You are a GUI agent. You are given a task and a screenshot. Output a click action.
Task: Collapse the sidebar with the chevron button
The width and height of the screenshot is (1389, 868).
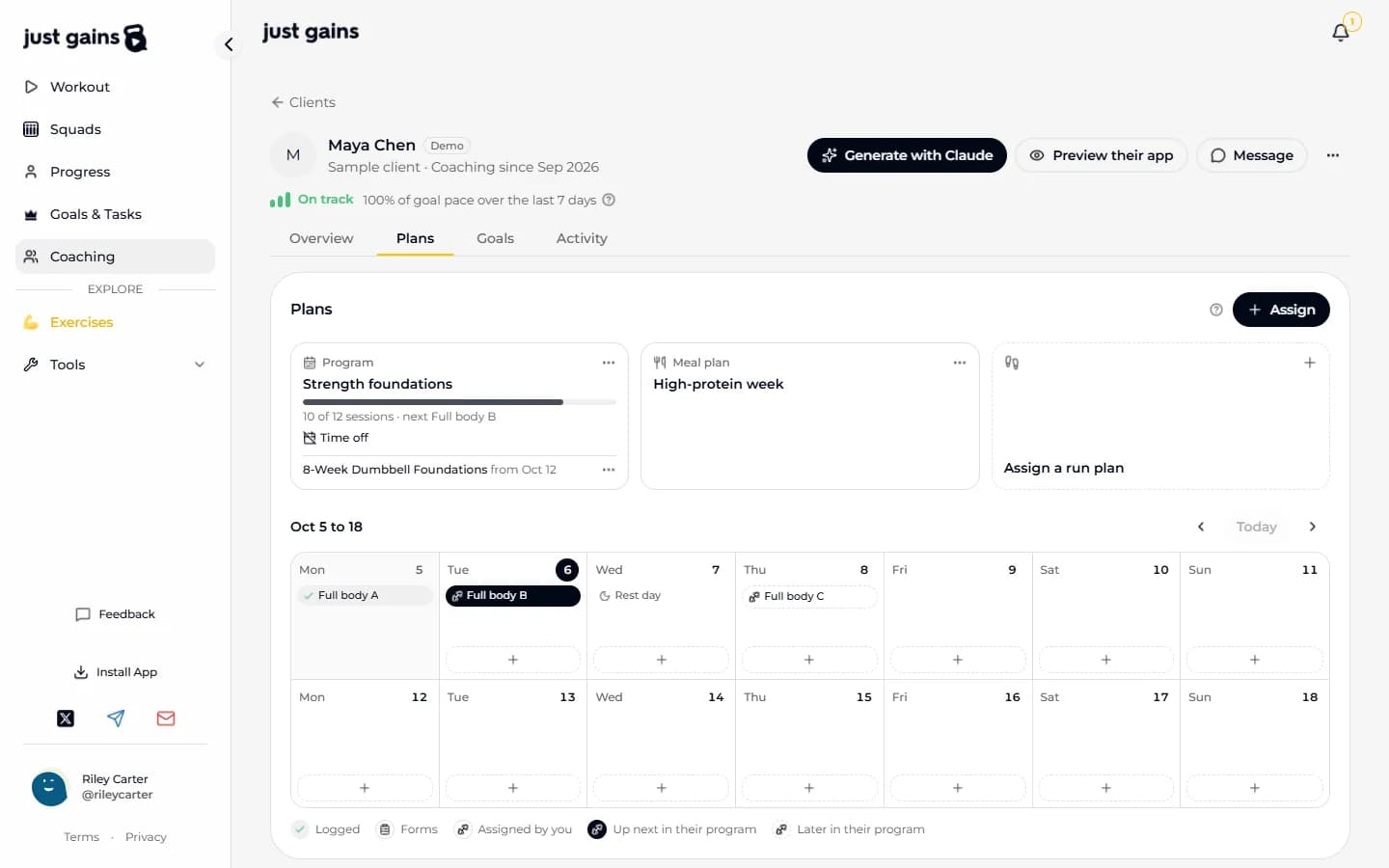[229, 44]
